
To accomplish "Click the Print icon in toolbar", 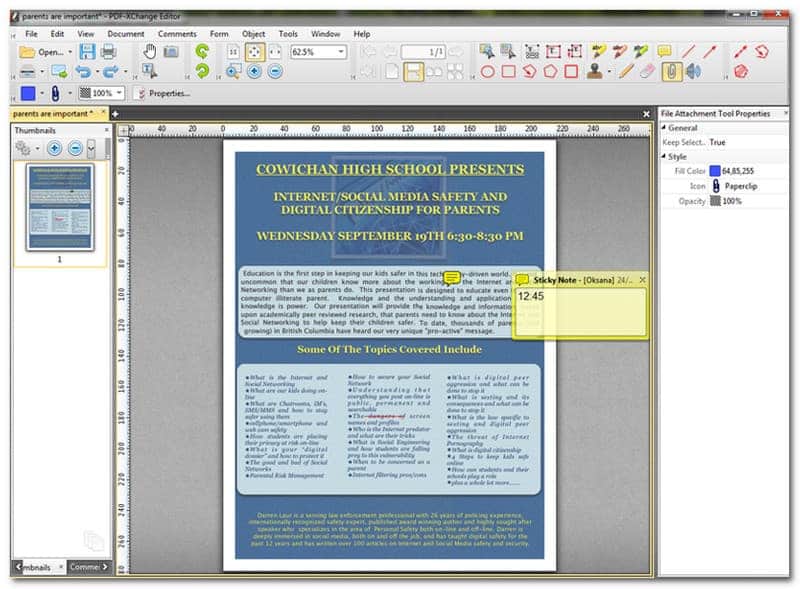I will click(108, 52).
